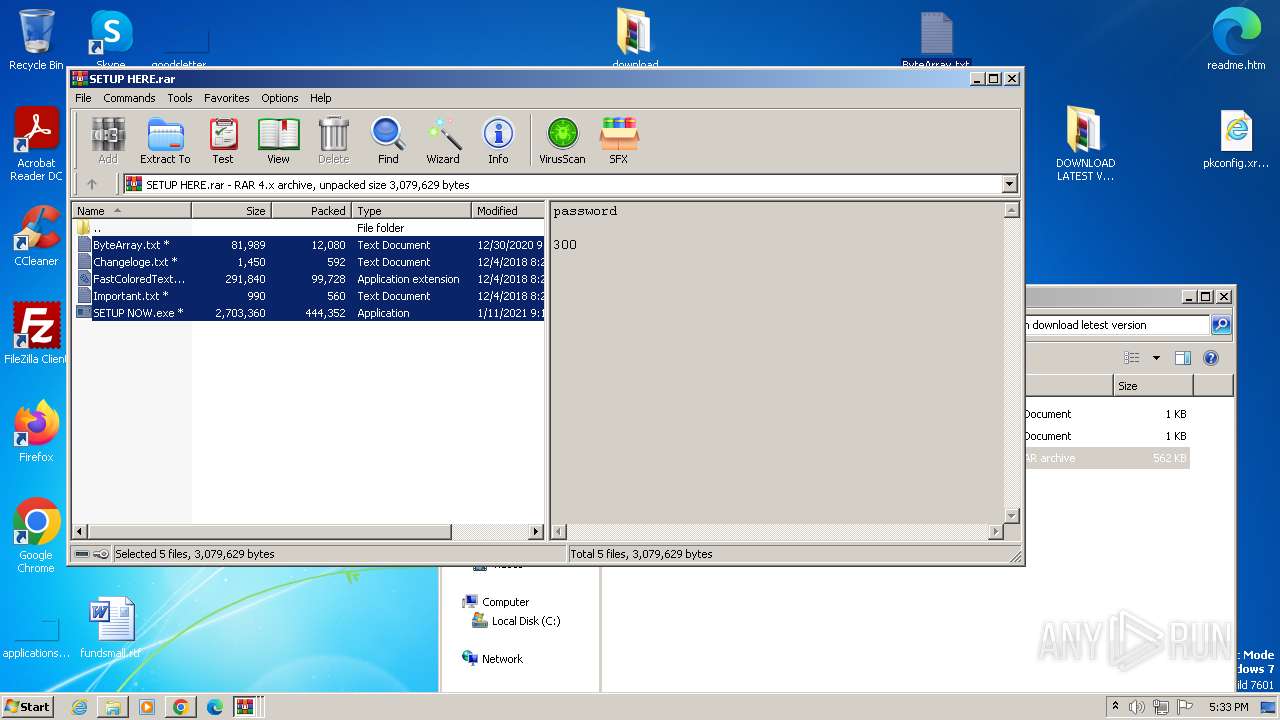Viewport: 1280px width, 720px height.
Task: Open the fundsmall.rtf desktop document
Action: pyautogui.click(x=110, y=628)
